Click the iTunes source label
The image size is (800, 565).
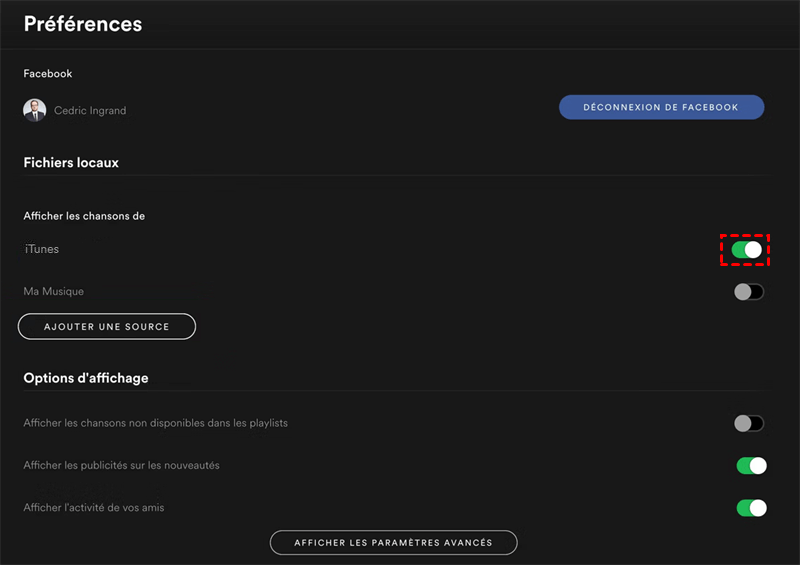(x=42, y=249)
